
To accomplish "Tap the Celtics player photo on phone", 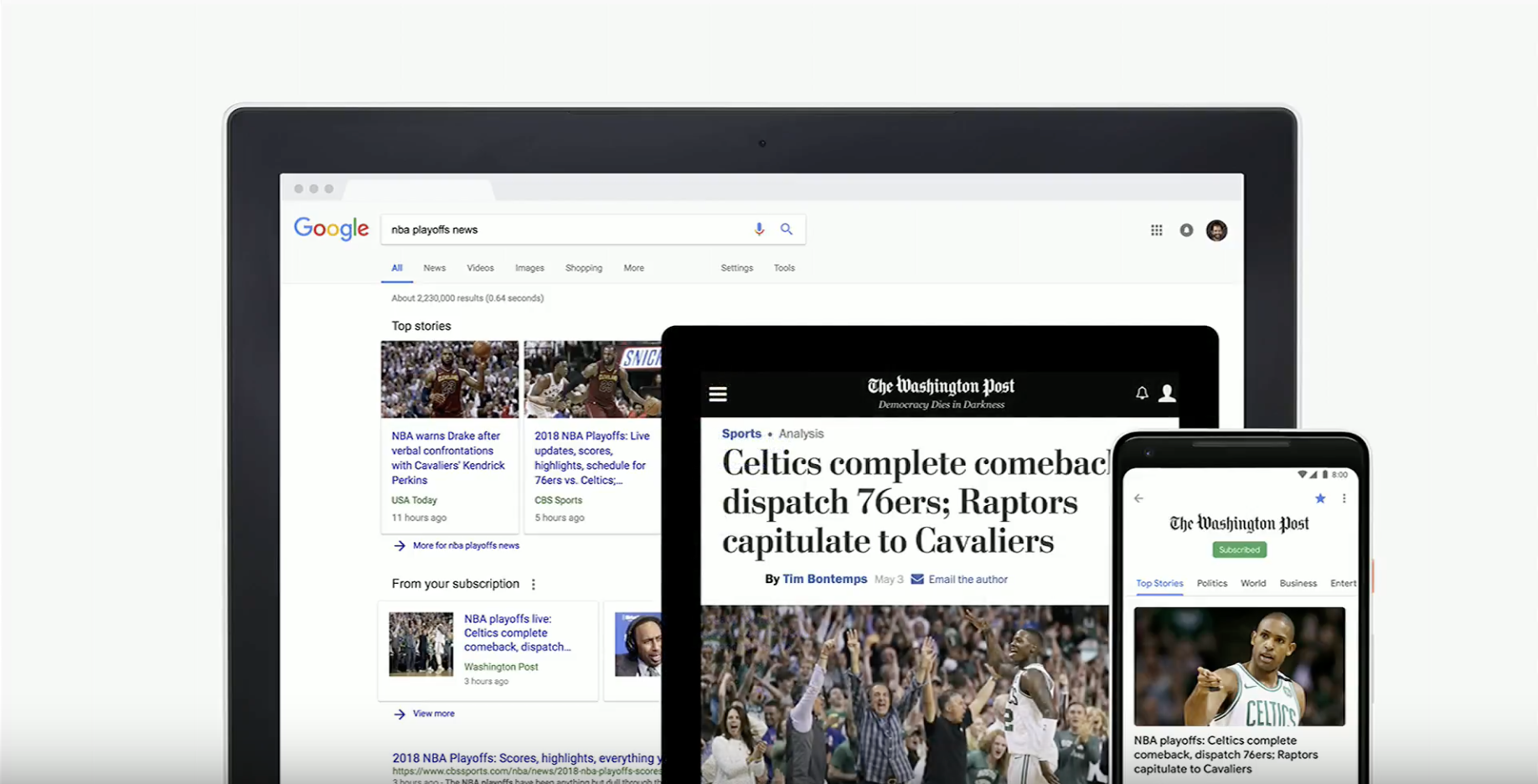I will (1239, 666).
